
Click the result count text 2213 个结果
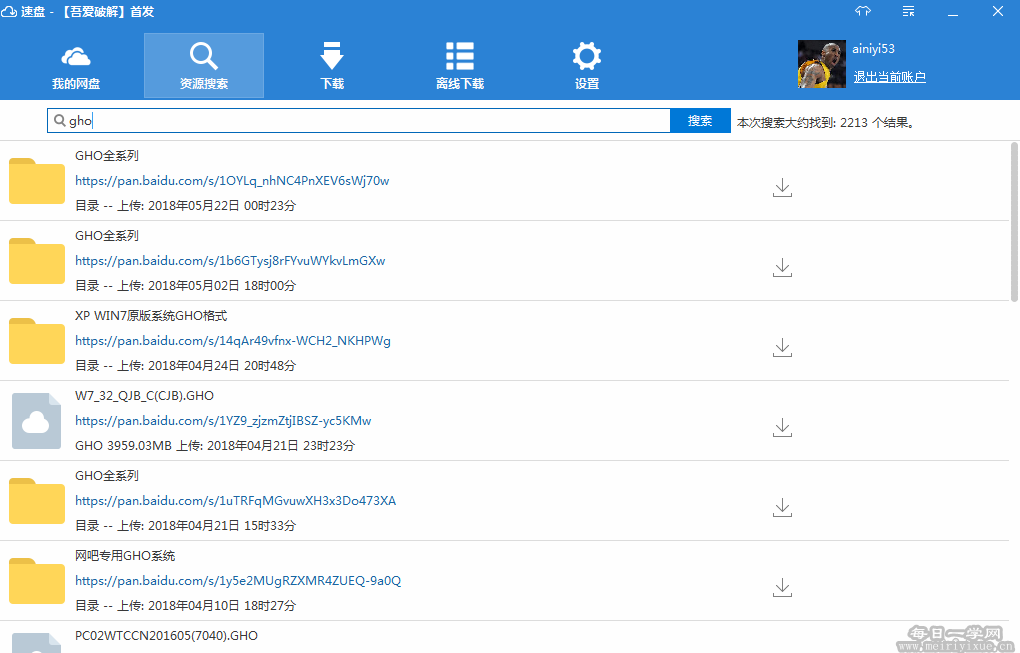coord(878,123)
